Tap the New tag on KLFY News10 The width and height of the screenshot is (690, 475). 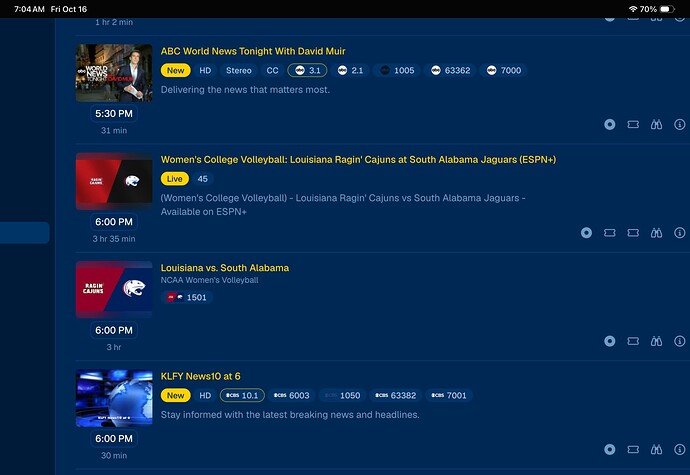[176, 395]
